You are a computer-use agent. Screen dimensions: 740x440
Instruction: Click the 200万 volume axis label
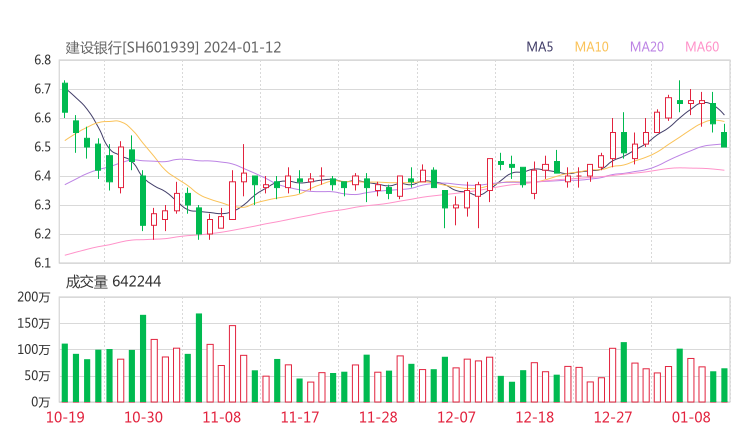(x=34, y=297)
